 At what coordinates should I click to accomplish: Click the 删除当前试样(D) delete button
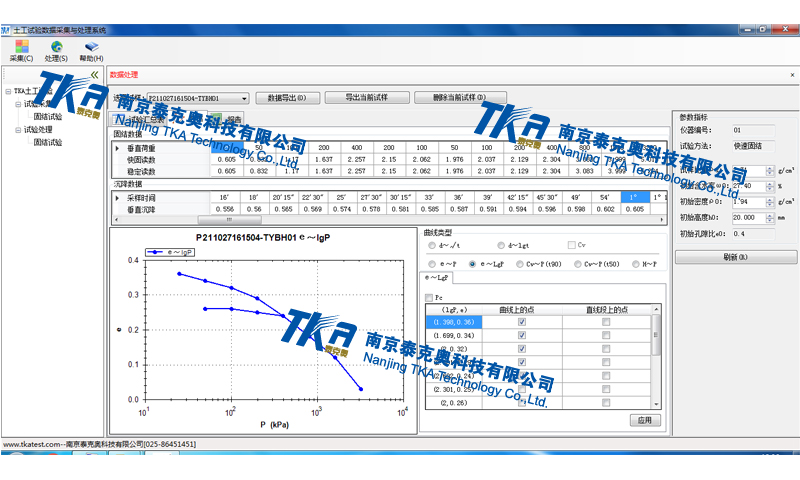click(445, 98)
